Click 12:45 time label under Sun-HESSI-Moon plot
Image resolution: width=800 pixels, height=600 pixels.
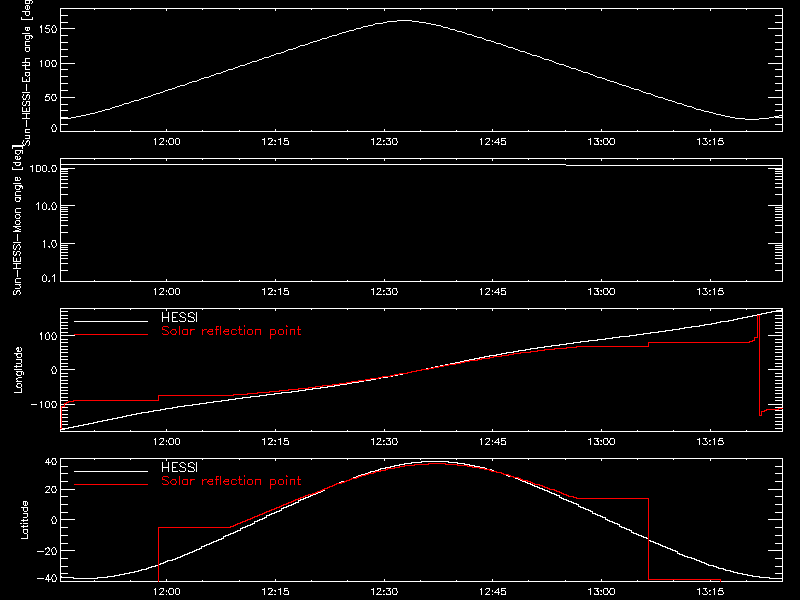tap(492, 291)
